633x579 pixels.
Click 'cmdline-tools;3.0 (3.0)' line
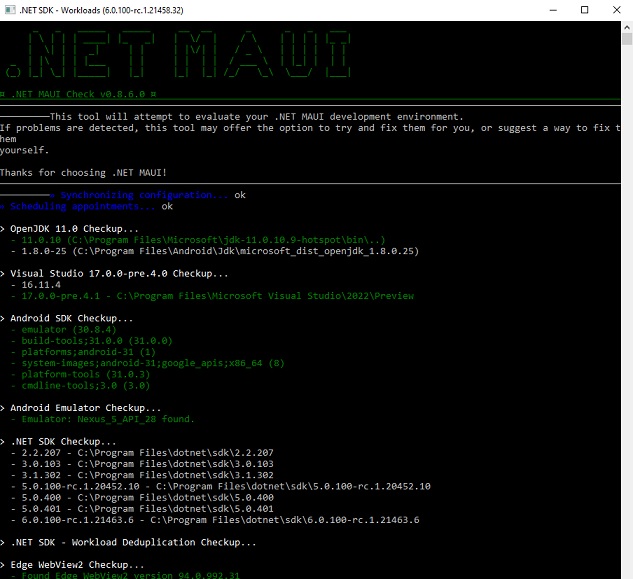pos(80,386)
